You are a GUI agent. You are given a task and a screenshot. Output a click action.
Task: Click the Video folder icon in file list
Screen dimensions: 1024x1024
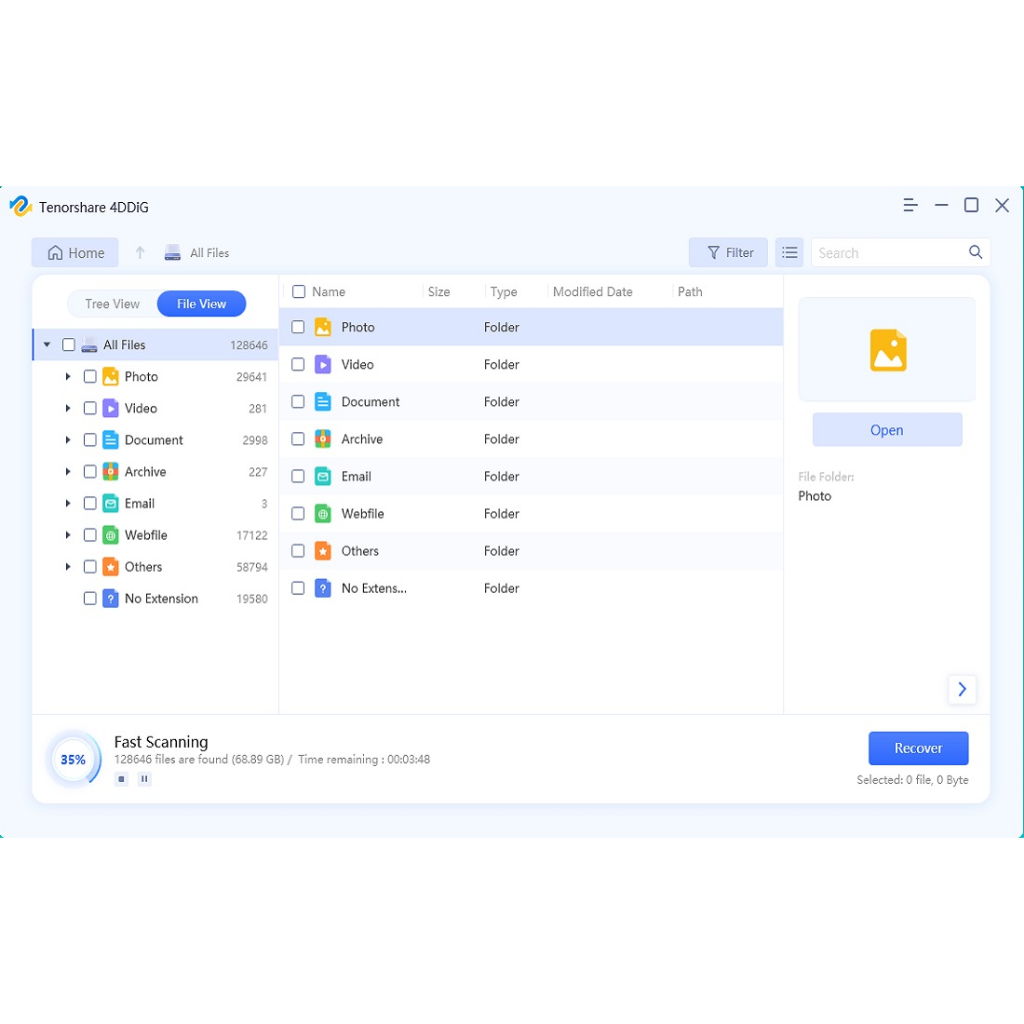pos(323,365)
